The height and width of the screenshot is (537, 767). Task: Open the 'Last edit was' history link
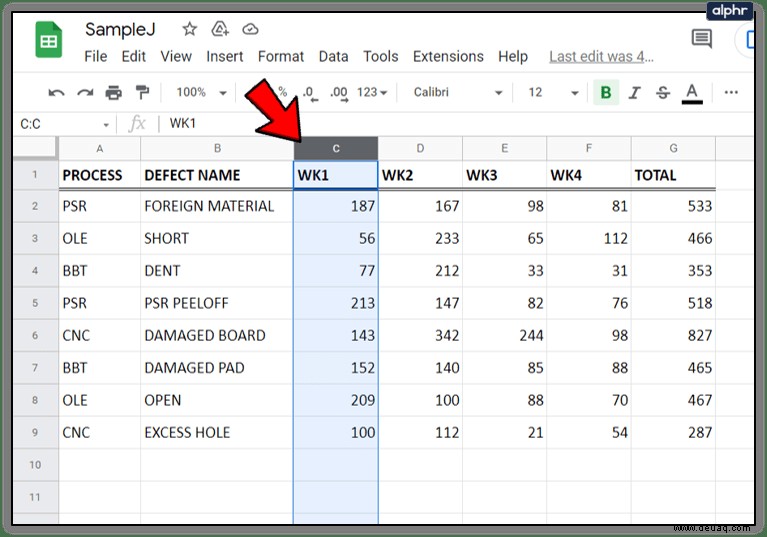pos(601,57)
